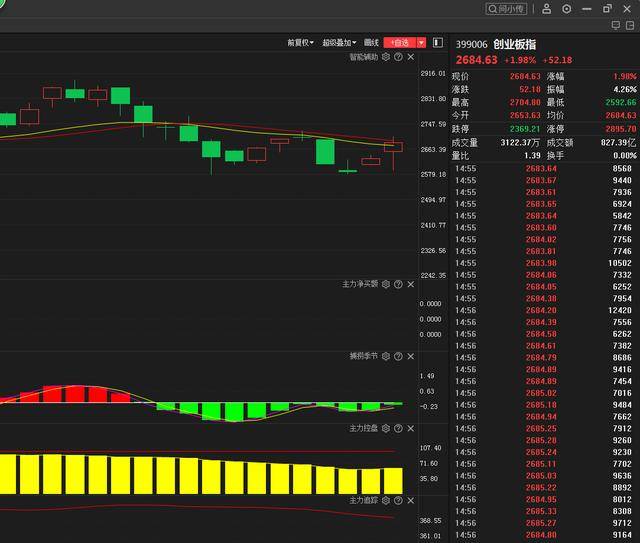Open the user account icon
640x543 pixels.
(547, 9)
